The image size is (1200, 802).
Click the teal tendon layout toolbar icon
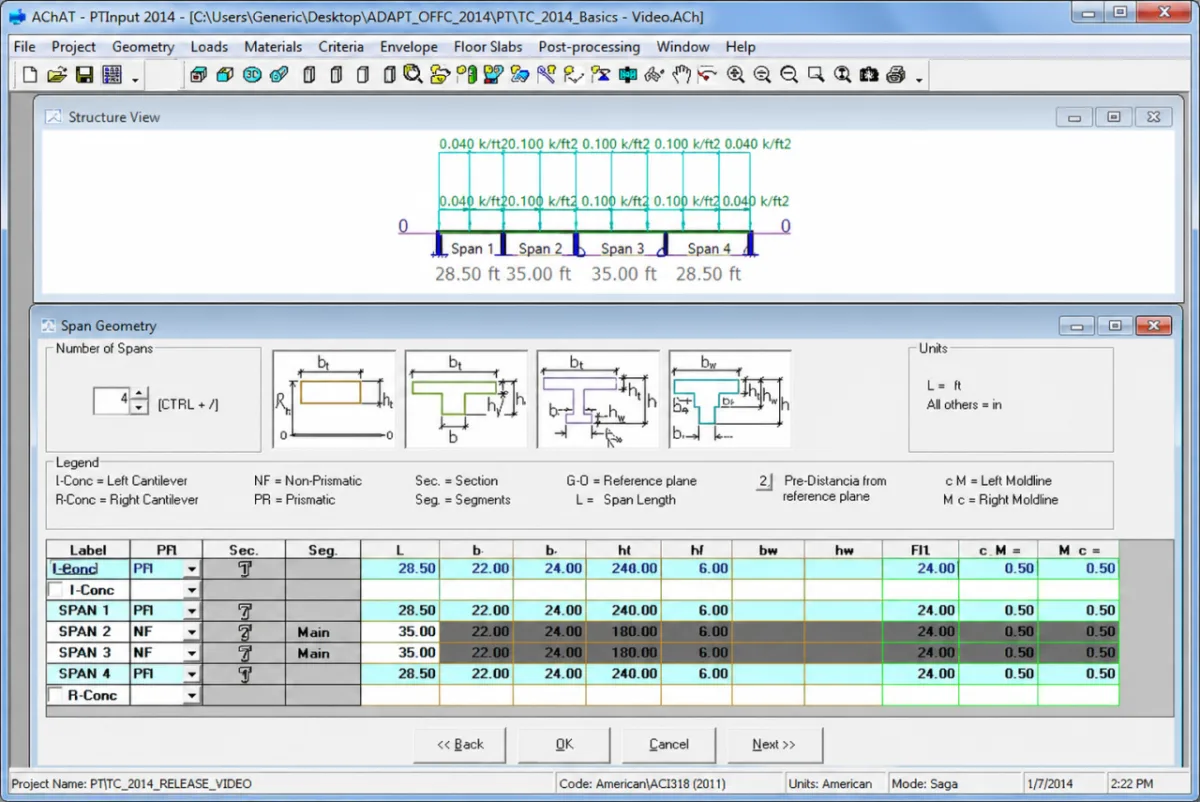(x=627, y=75)
